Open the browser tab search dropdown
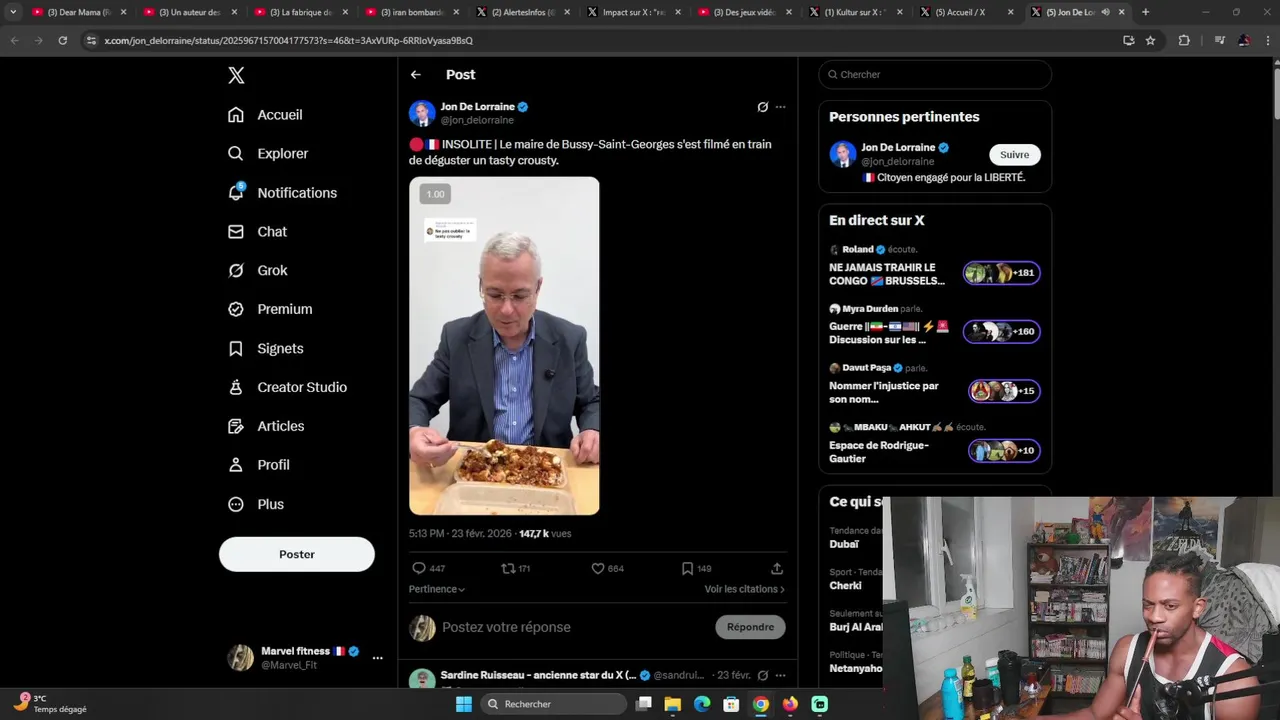Screen dimensions: 1280x720 coord(13,12)
